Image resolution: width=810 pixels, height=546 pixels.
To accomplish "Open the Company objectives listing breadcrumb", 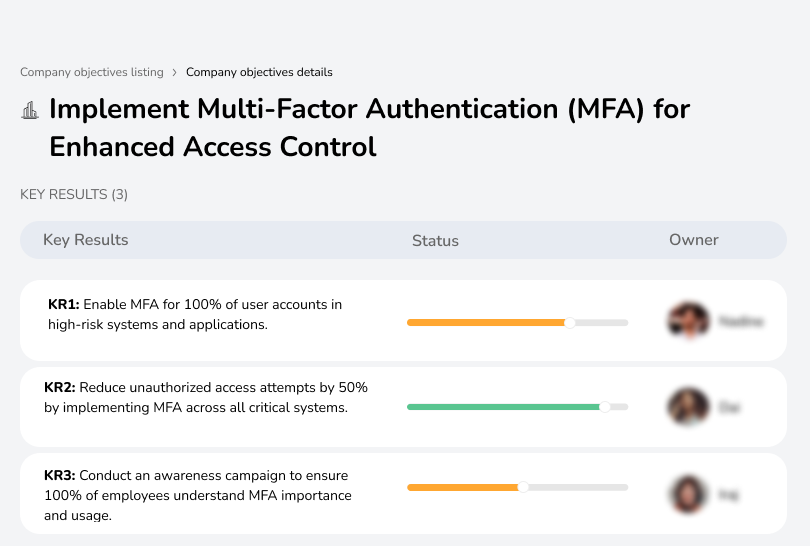I will (92, 72).
